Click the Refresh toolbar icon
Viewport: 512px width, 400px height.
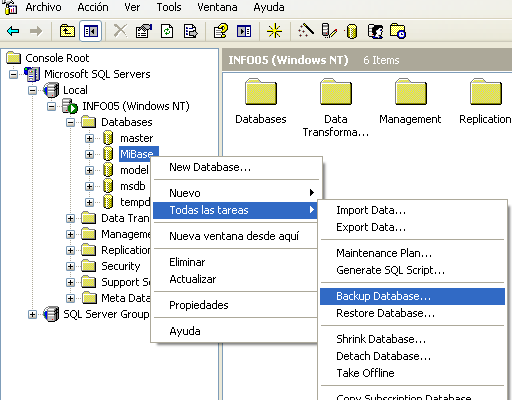click(167, 31)
